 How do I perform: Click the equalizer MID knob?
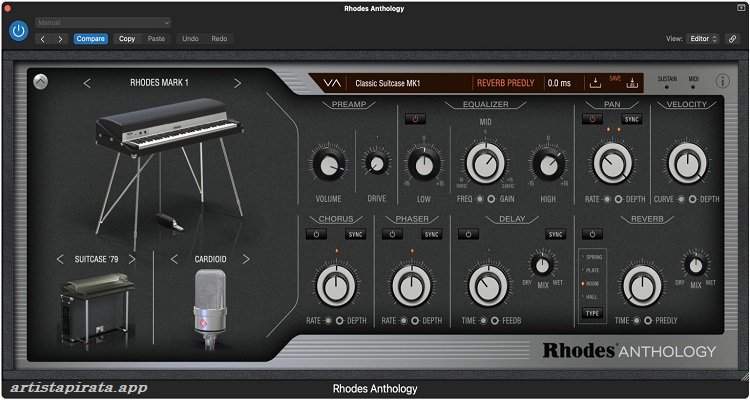click(485, 164)
